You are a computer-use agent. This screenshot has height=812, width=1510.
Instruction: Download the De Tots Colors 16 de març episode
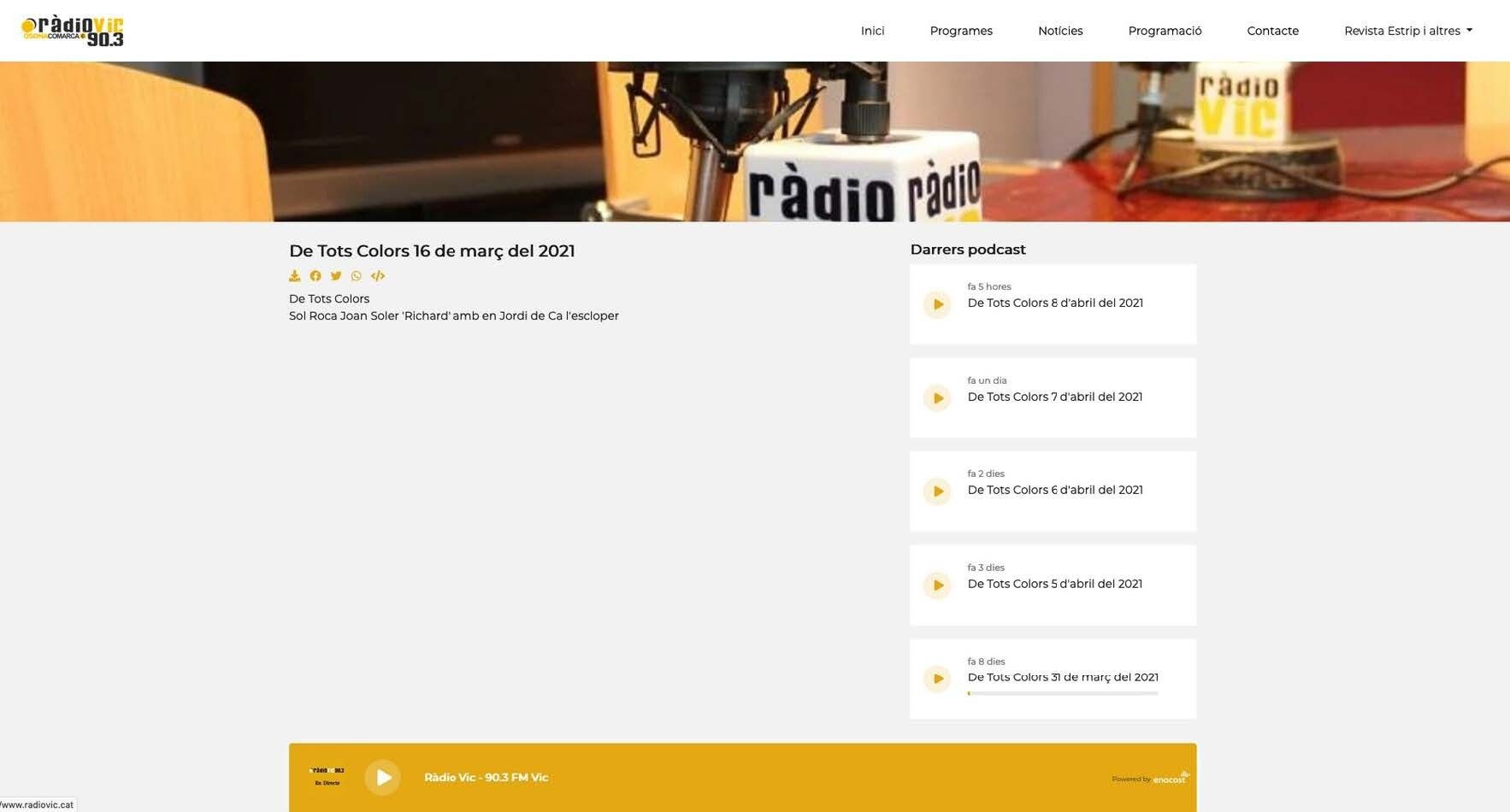[x=295, y=276]
